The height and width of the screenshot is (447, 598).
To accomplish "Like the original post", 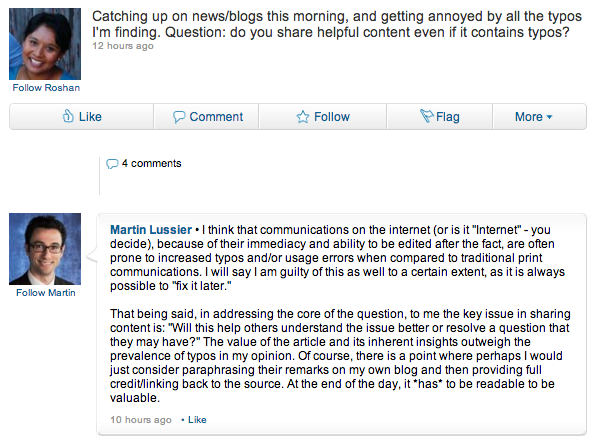I will [82, 117].
